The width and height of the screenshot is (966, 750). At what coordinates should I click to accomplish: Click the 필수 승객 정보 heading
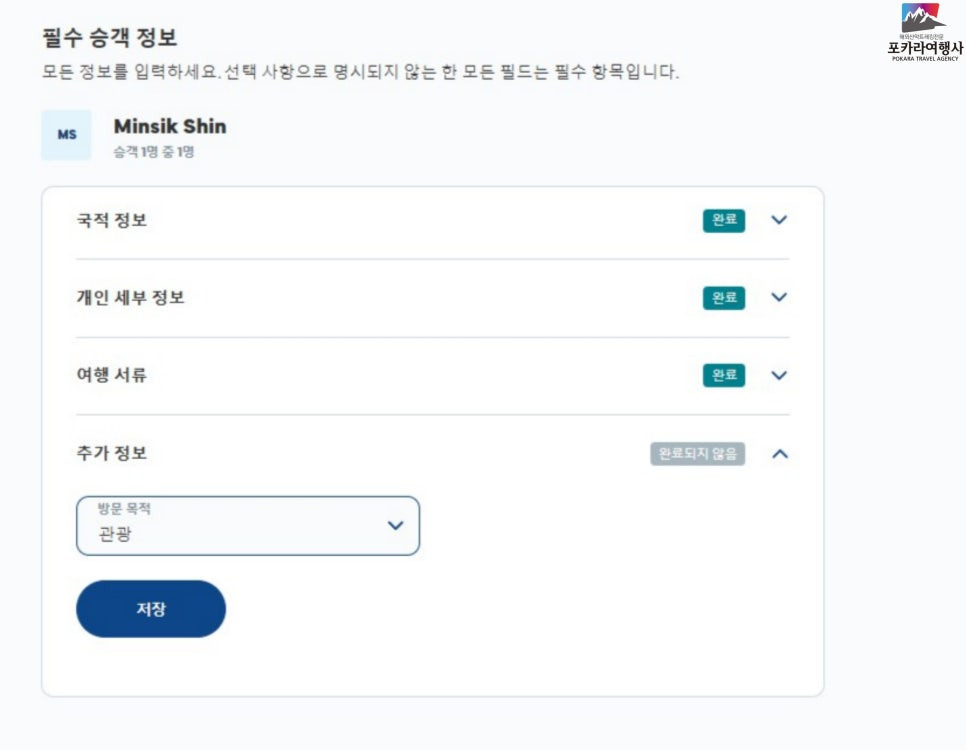109,38
